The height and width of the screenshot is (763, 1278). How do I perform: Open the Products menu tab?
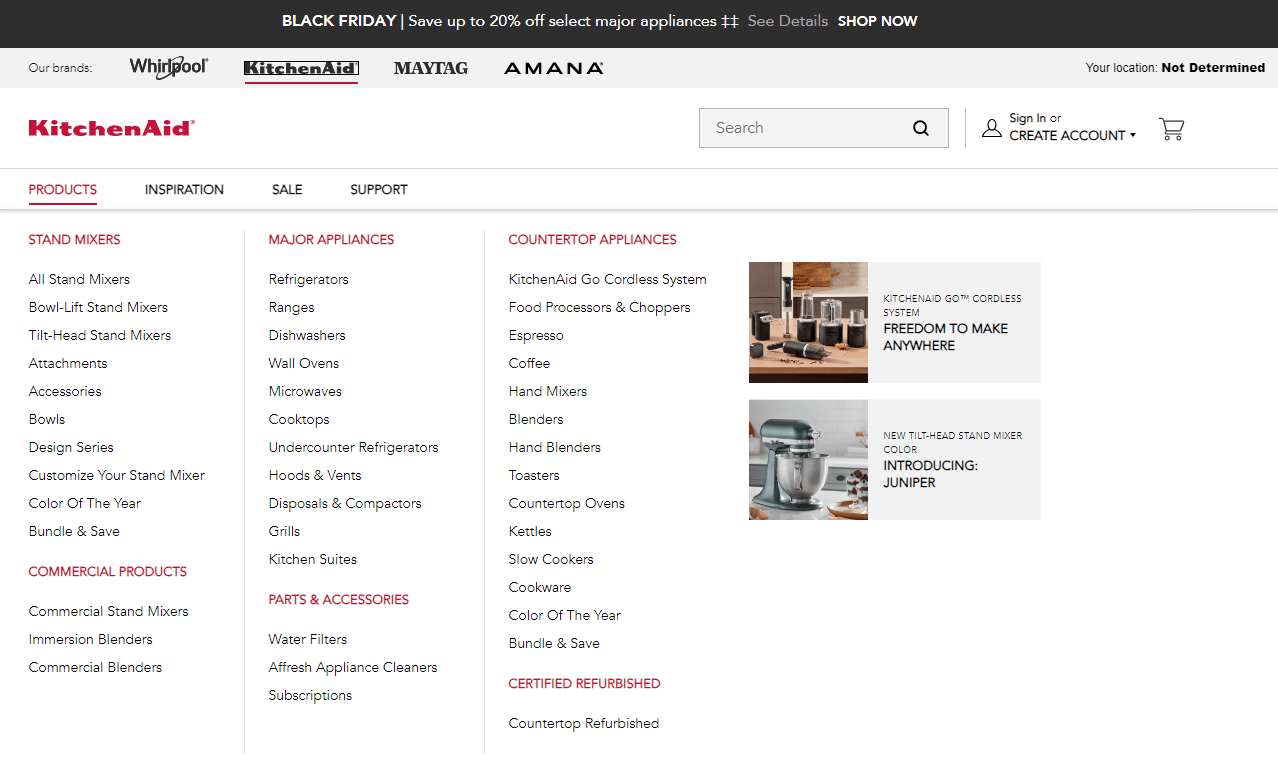point(63,189)
